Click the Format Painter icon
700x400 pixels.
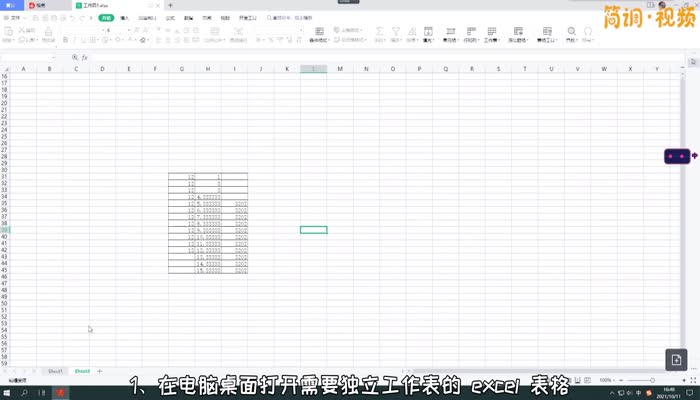pyautogui.click(x=46, y=40)
